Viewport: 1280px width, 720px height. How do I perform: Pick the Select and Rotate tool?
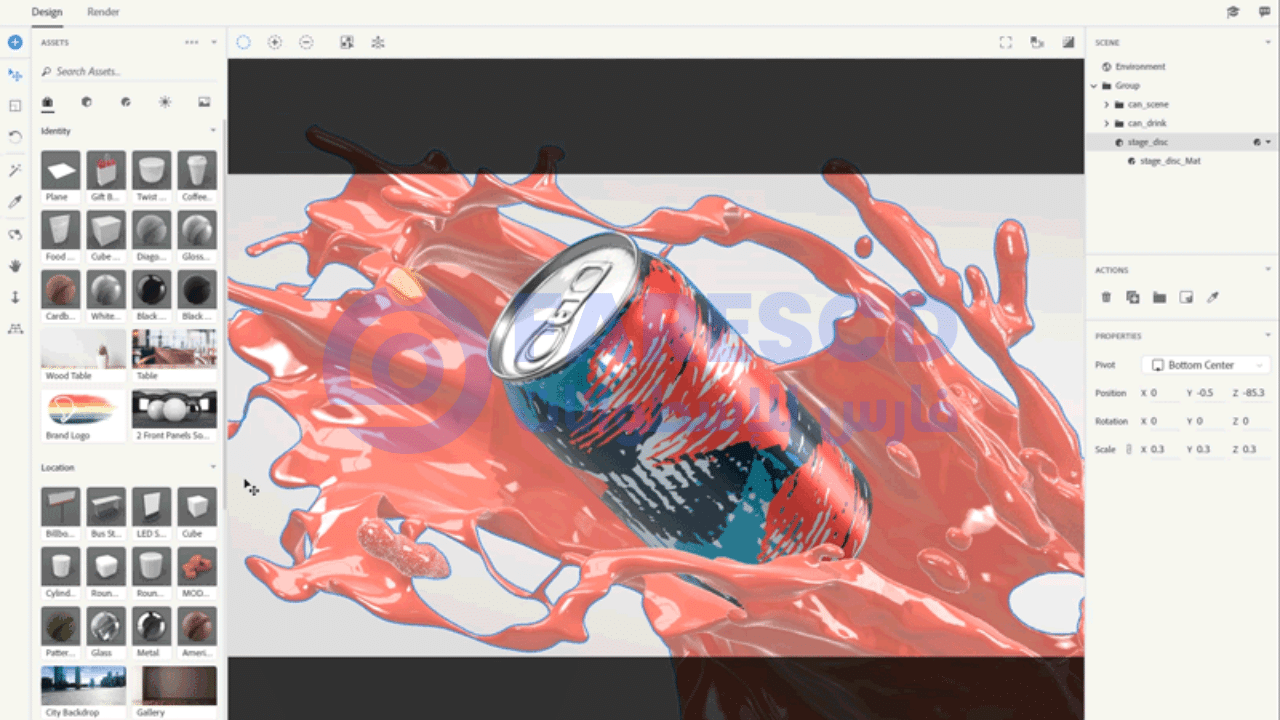point(15,137)
